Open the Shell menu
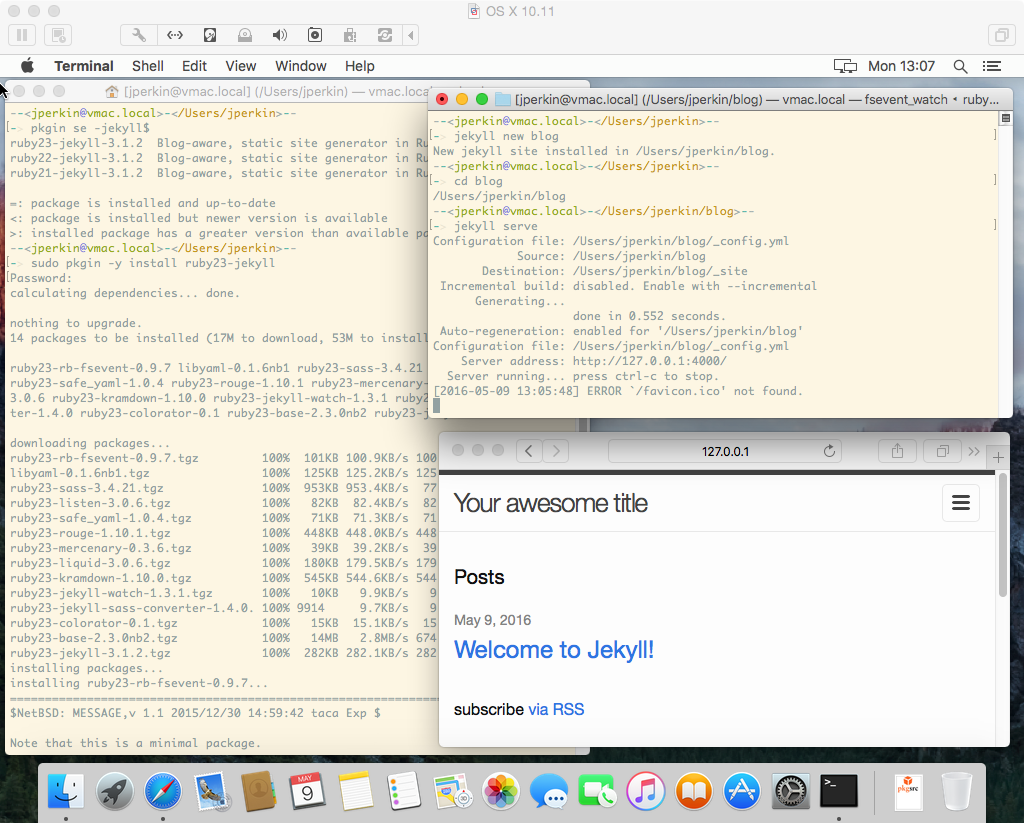Screen dimensions: 1024x823 148,66
